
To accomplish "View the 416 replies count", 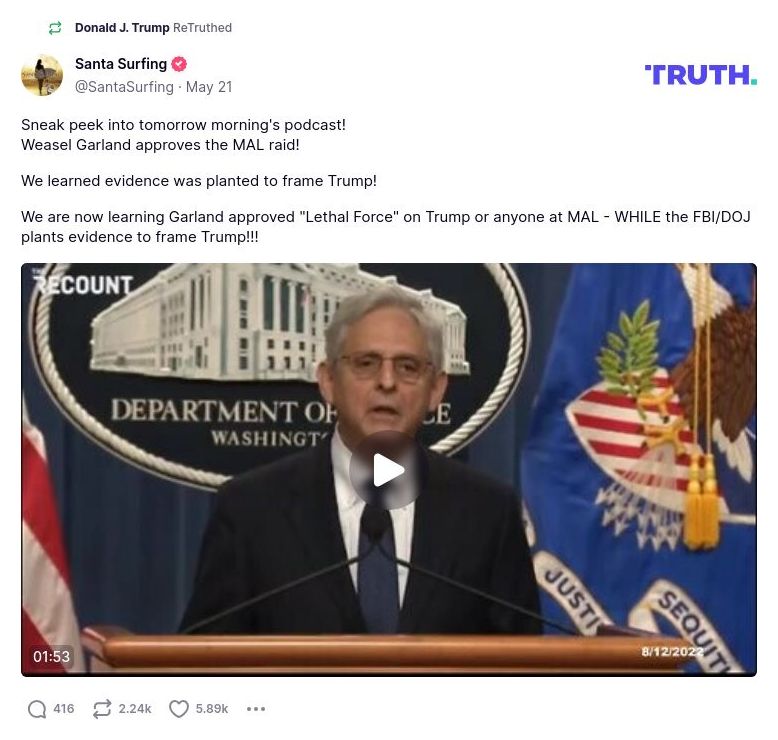I will click(64, 709).
